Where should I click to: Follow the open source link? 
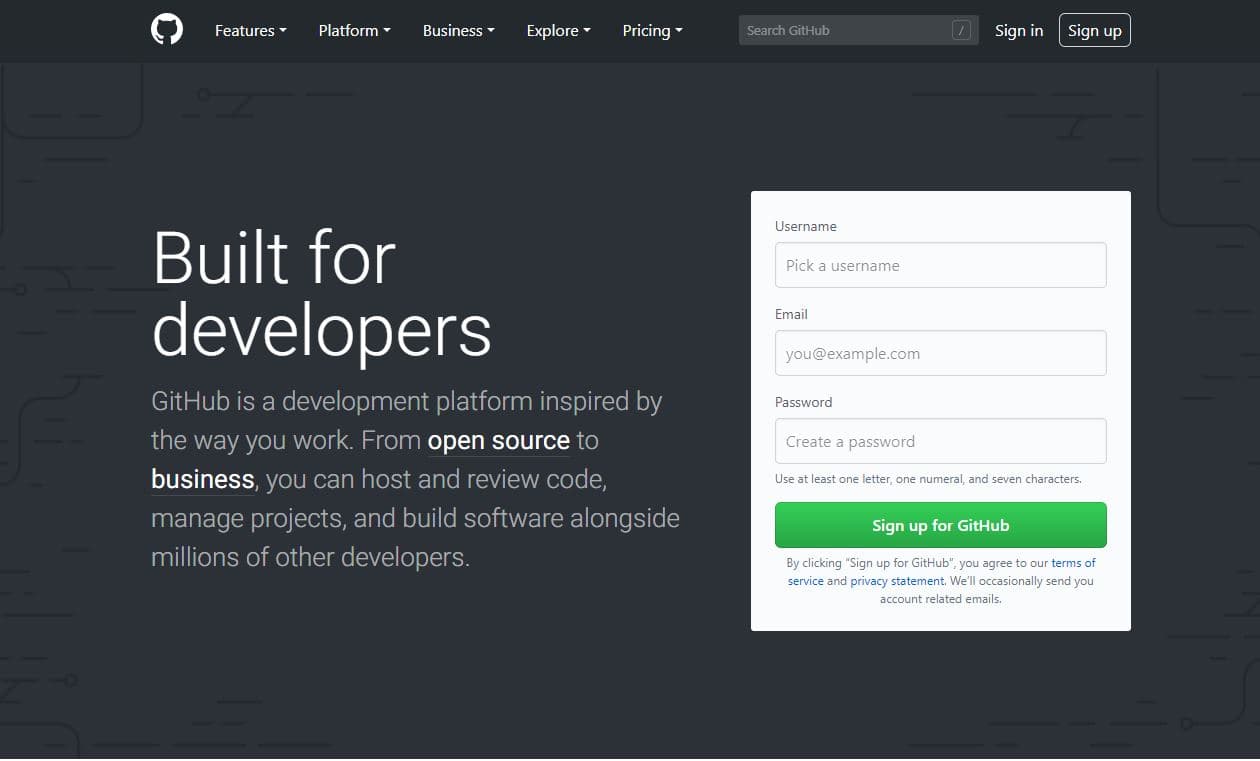tap(498, 440)
